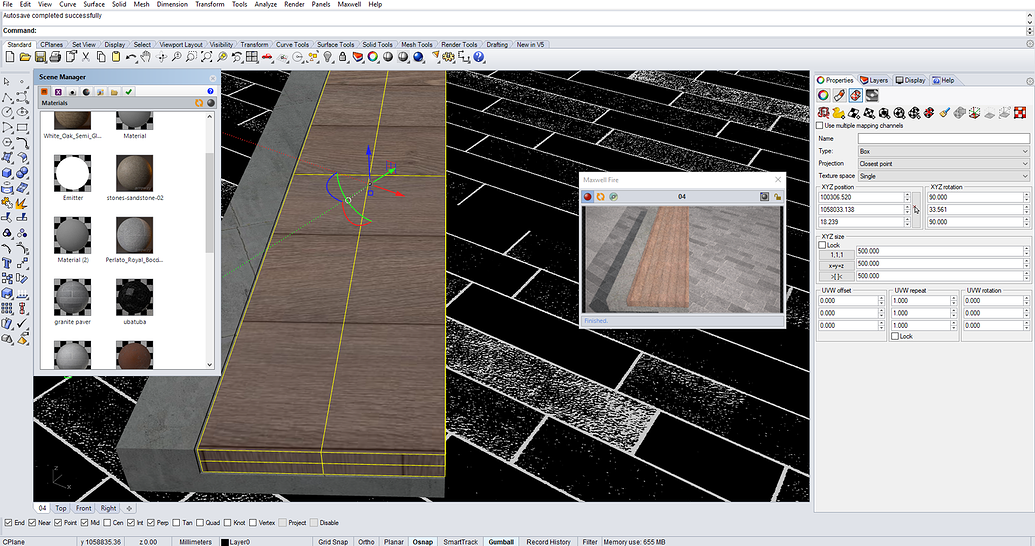Toggle the XYZ size Lock checkbox
The height and width of the screenshot is (546, 1035).
pos(822,245)
